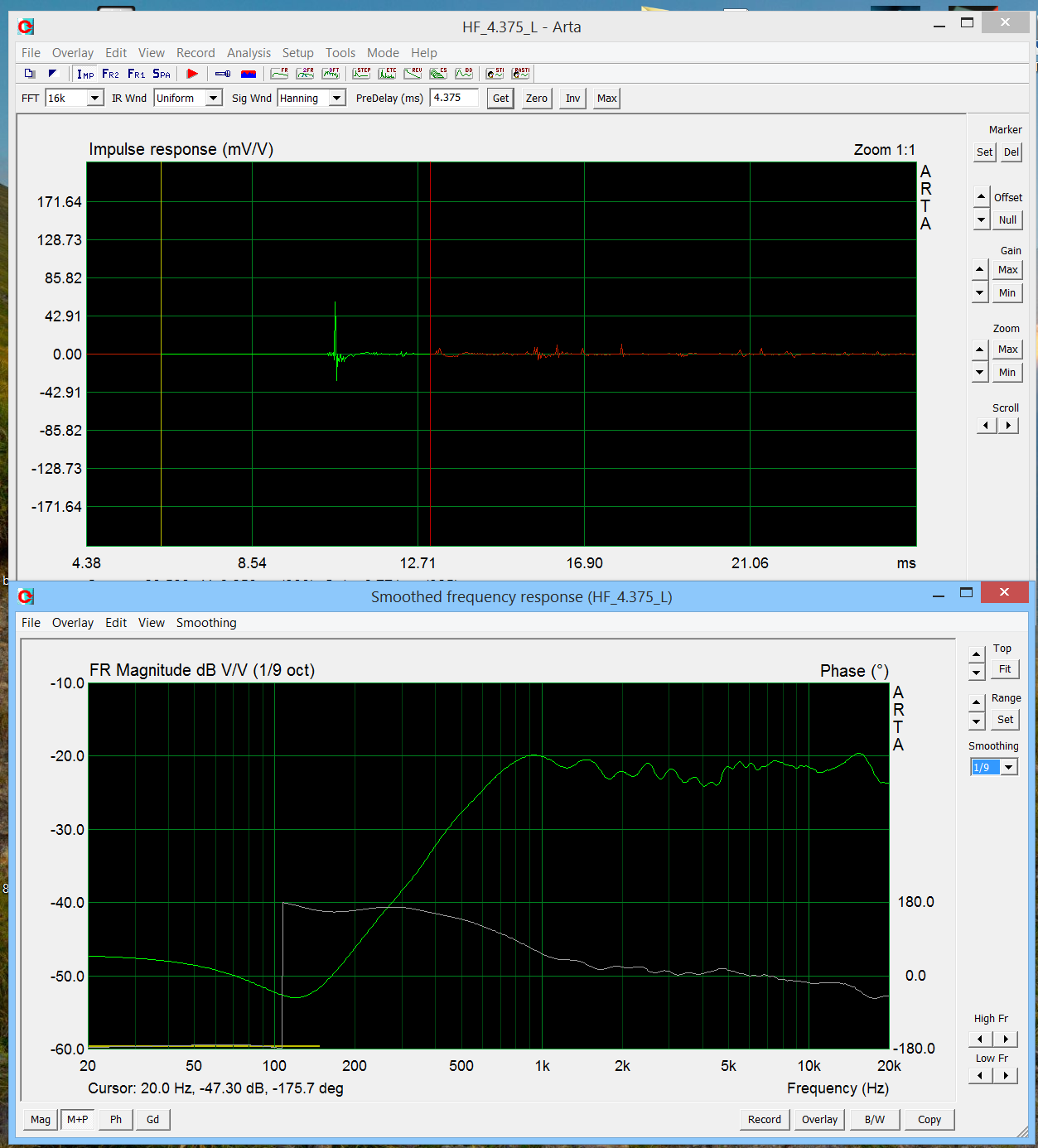
Task: Open the Setup menu
Action: 298,53
